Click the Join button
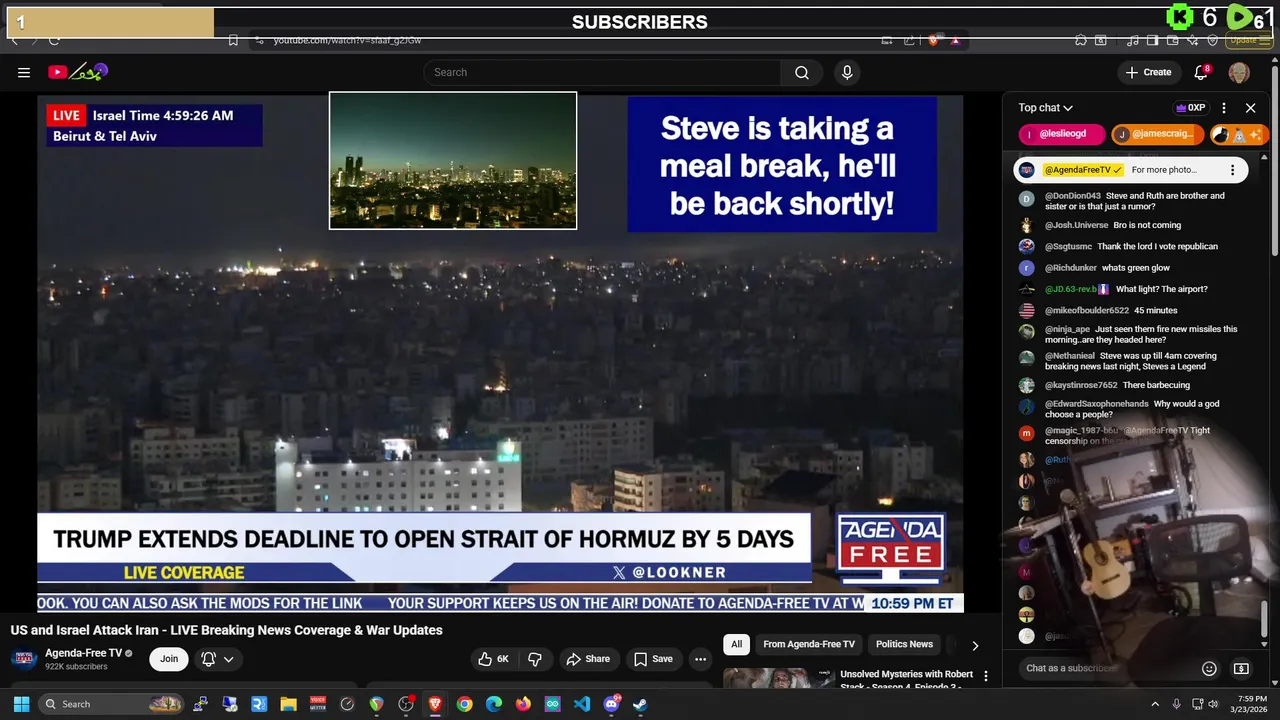1280x720 pixels. point(169,659)
